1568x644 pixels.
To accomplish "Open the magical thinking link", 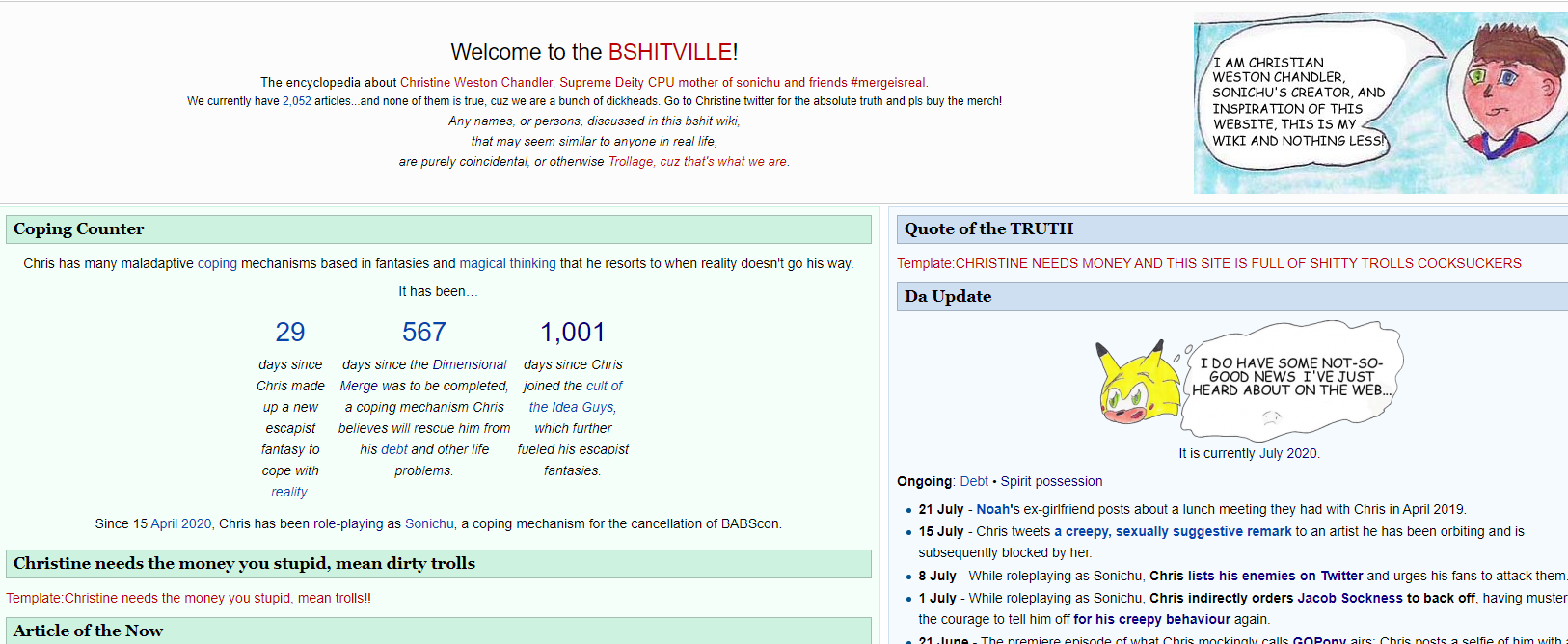I will tap(507, 263).
